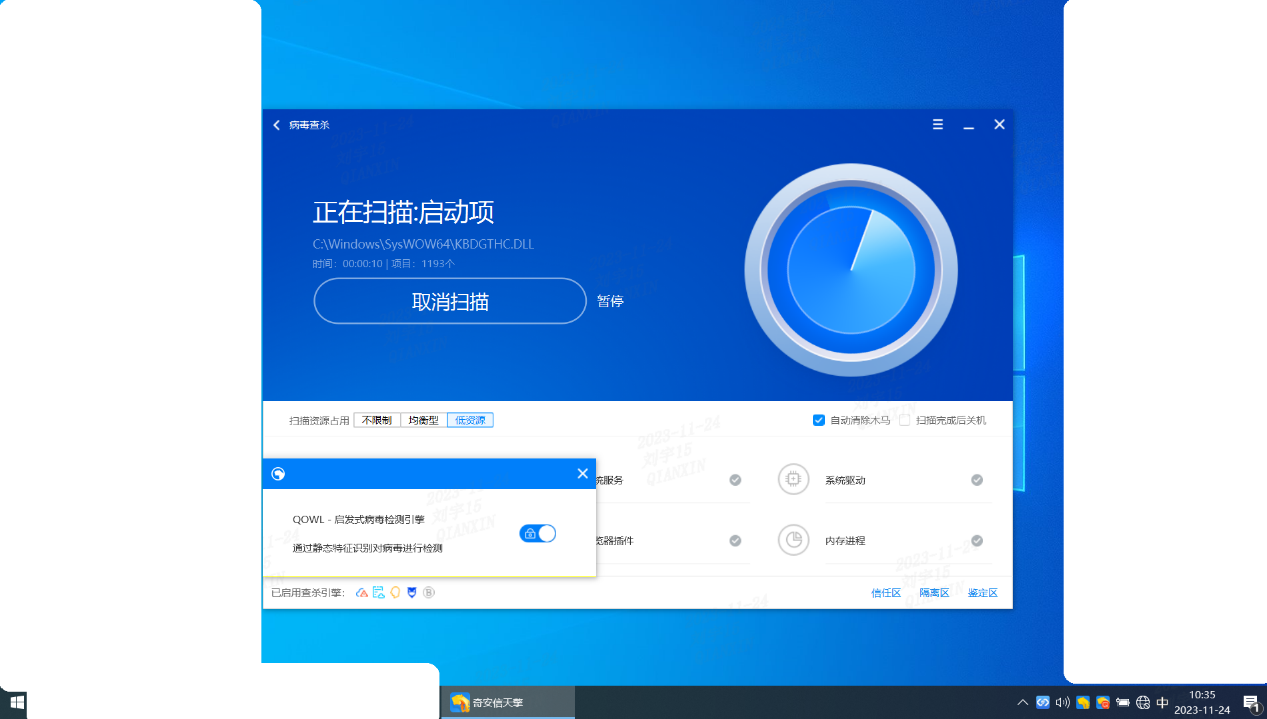Enable the 扫描完成后关机 checkbox
The width and height of the screenshot is (1267, 719).
point(904,420)
